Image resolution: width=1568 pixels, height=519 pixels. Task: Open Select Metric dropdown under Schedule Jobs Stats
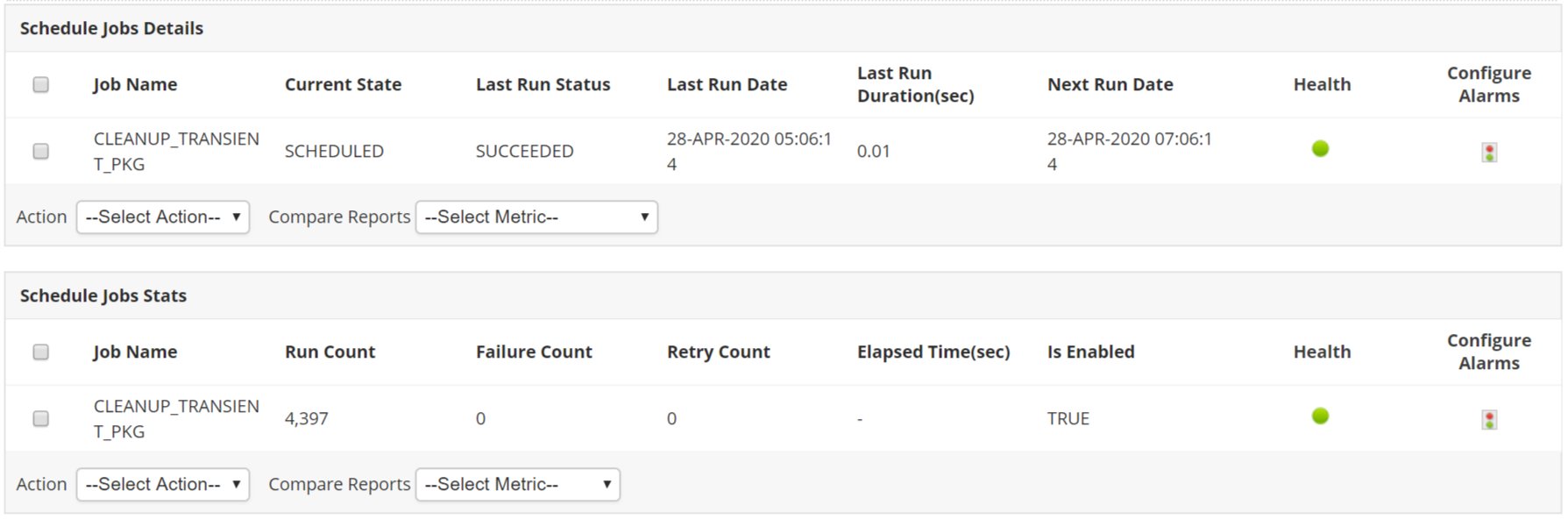(517, 485)
